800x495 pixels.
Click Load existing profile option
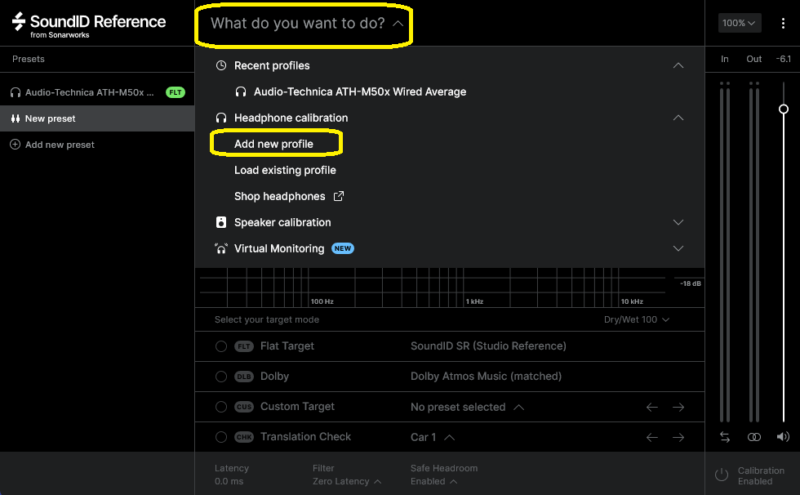point(285,170)
